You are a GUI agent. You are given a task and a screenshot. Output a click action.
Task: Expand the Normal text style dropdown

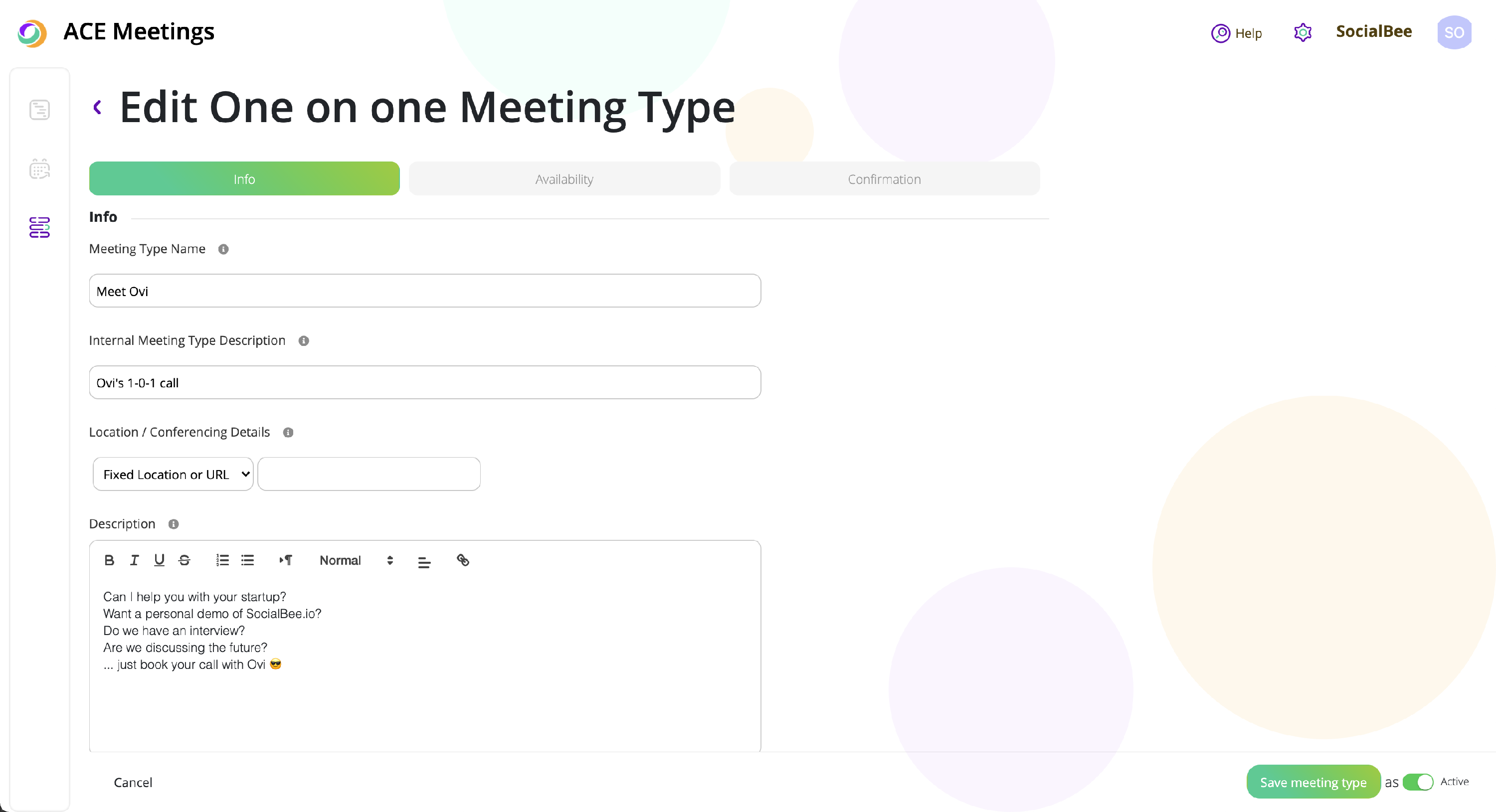tap(356, 560)
